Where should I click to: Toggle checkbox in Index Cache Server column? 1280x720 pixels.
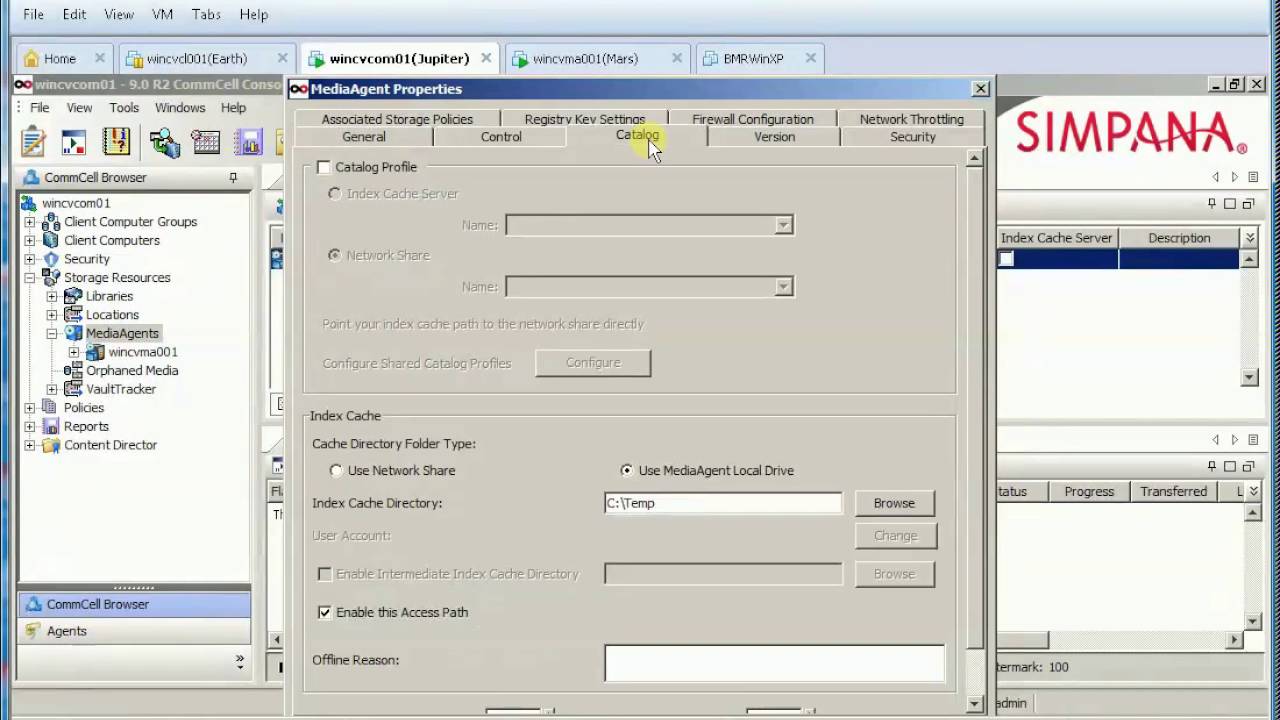[x=1006, y=259]
